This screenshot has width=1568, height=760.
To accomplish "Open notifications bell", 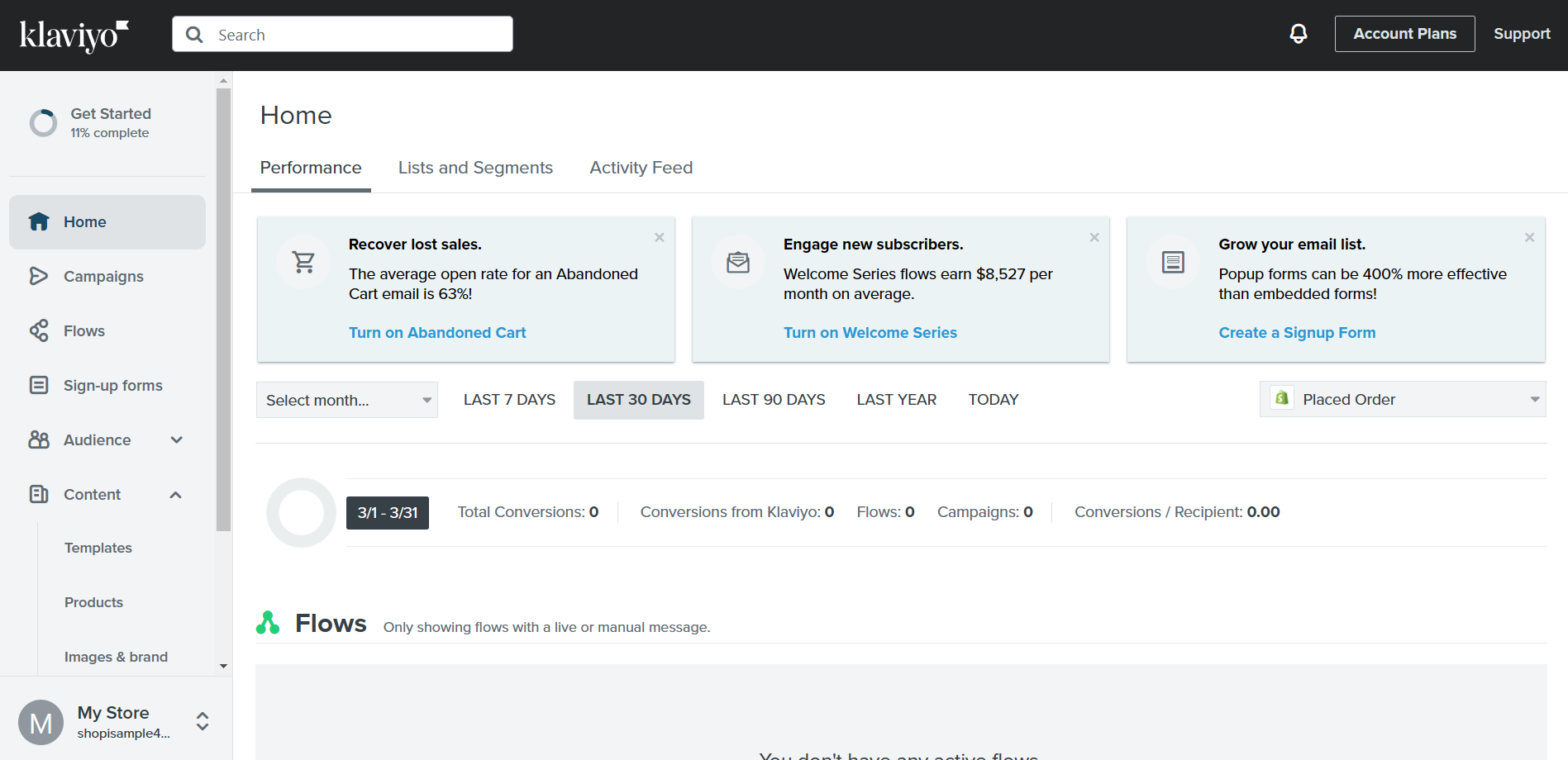I will tap(1299, 34).
